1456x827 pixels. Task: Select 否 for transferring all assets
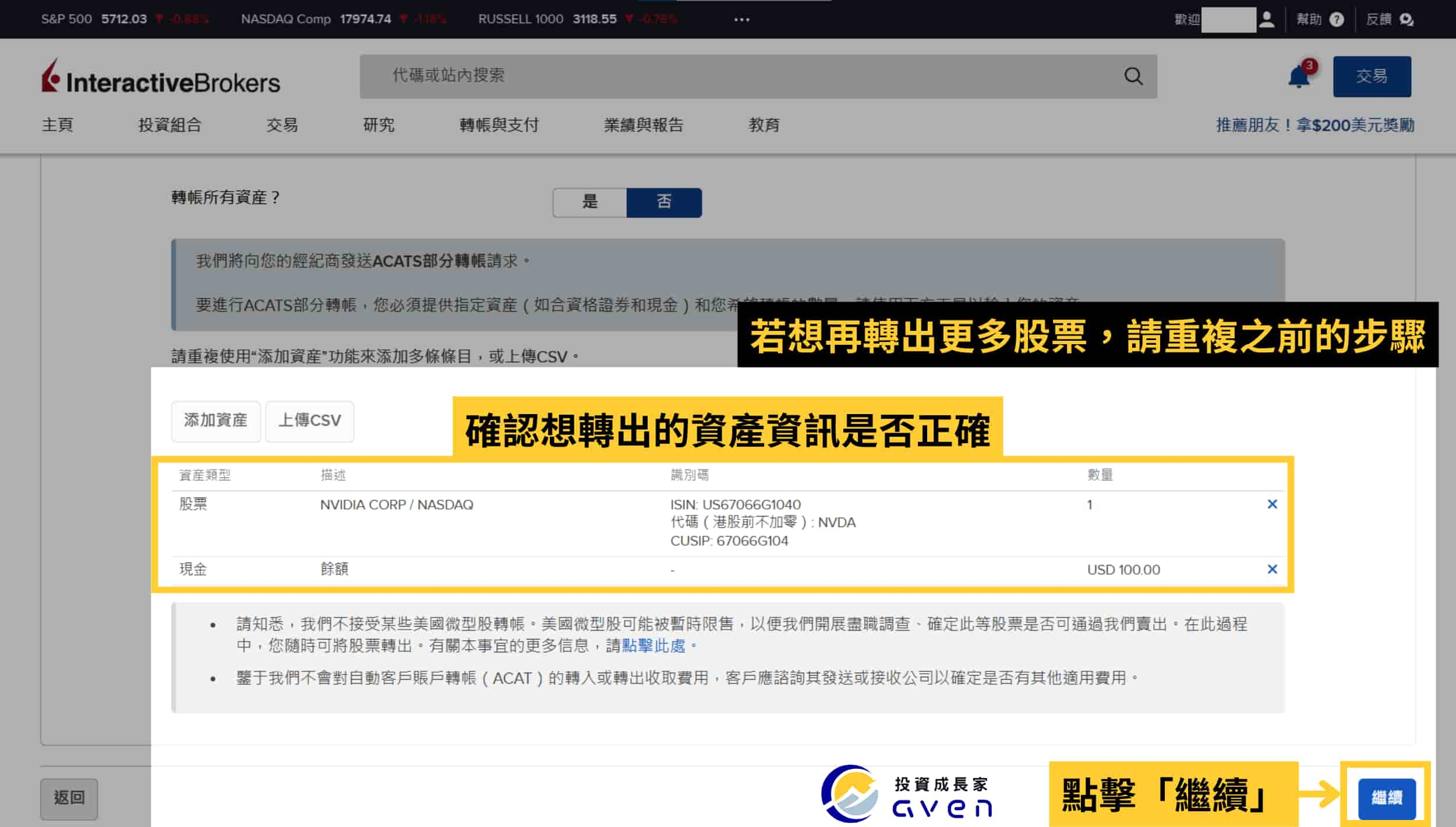click(664, 202)
